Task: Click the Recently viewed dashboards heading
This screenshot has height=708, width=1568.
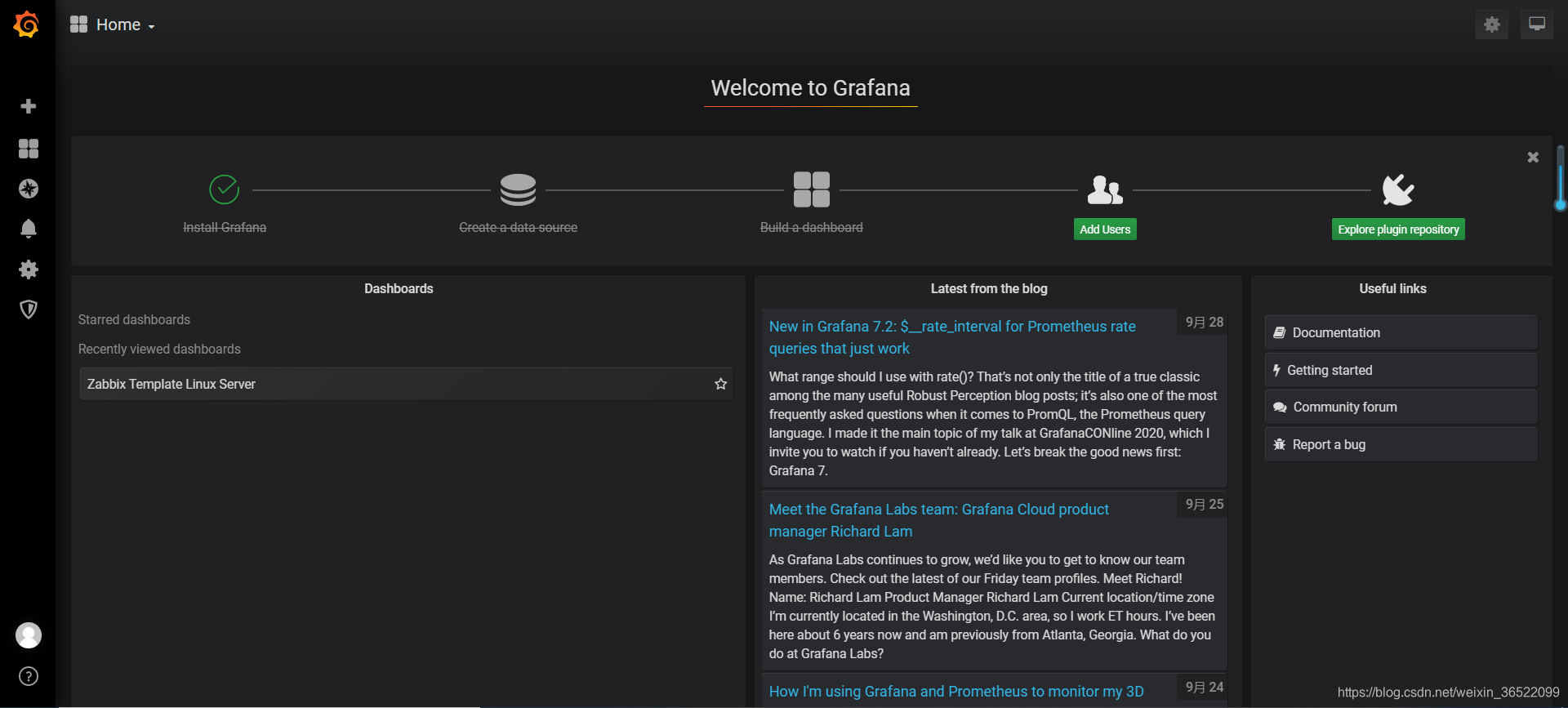Action: pyautogui.click(x=159, y=349)
